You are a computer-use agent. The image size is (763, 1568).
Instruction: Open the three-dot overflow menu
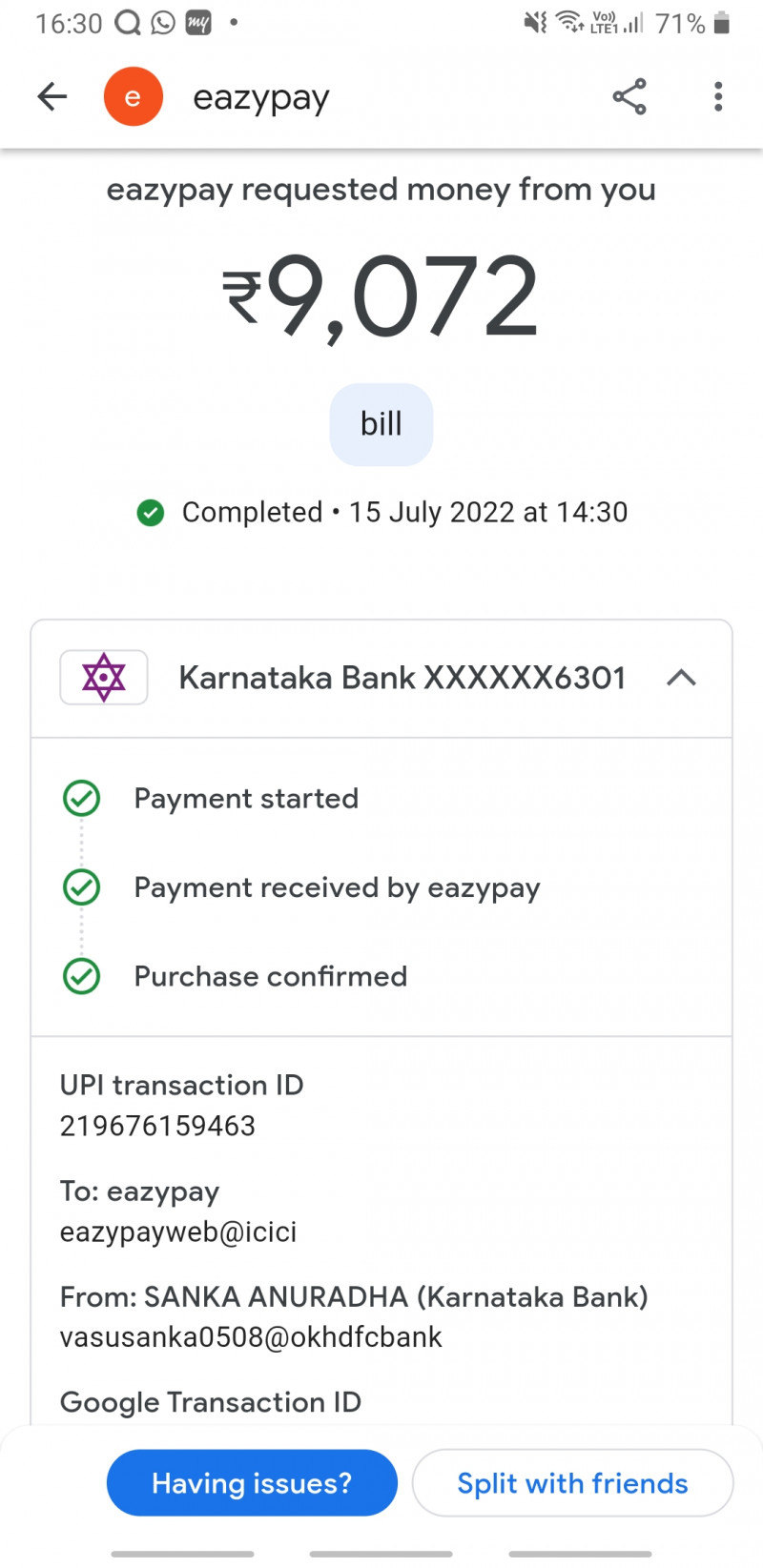(718, 96)
